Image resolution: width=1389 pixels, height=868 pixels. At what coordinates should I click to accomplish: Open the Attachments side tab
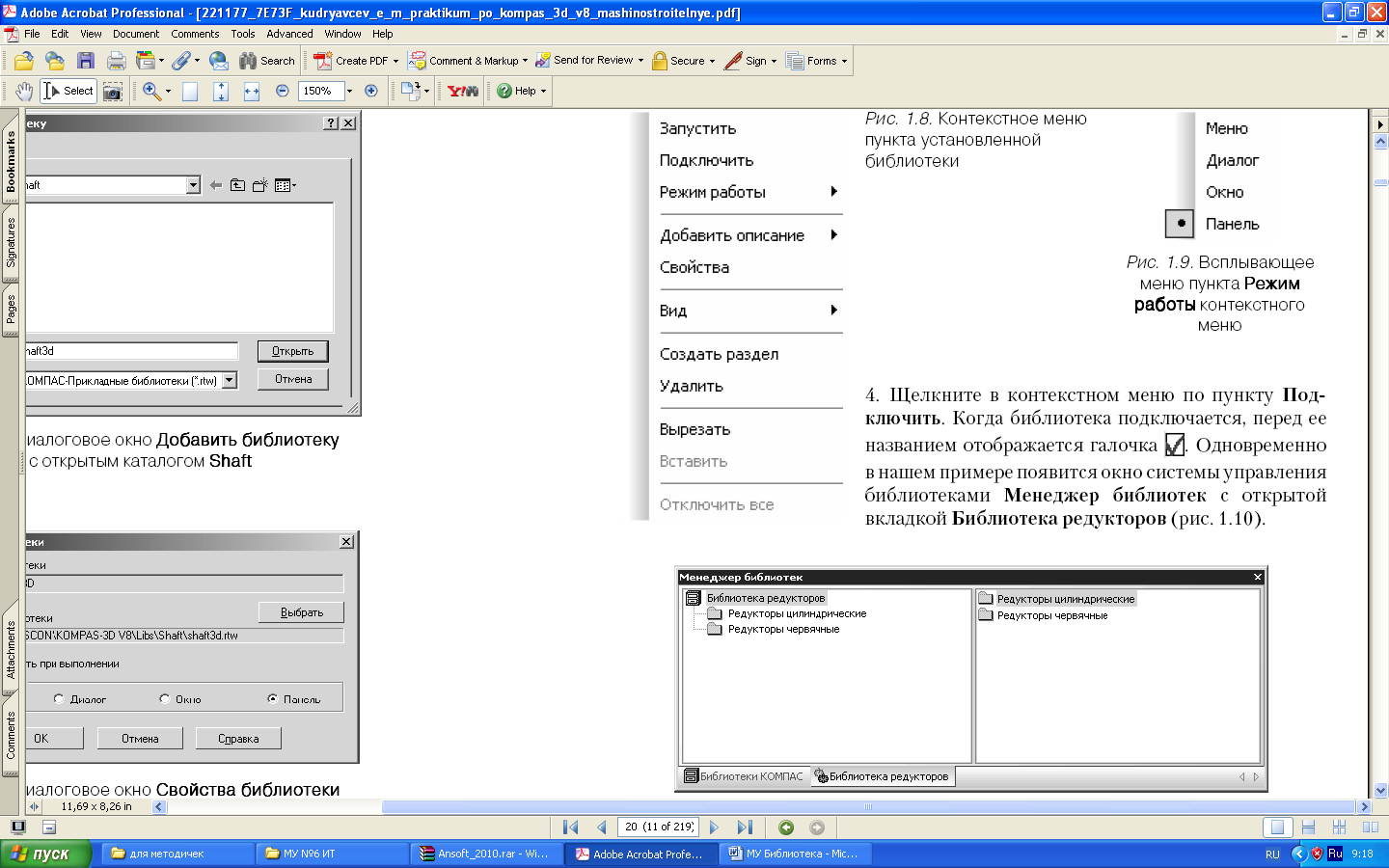pyautogui.click(x=11, y=649)
